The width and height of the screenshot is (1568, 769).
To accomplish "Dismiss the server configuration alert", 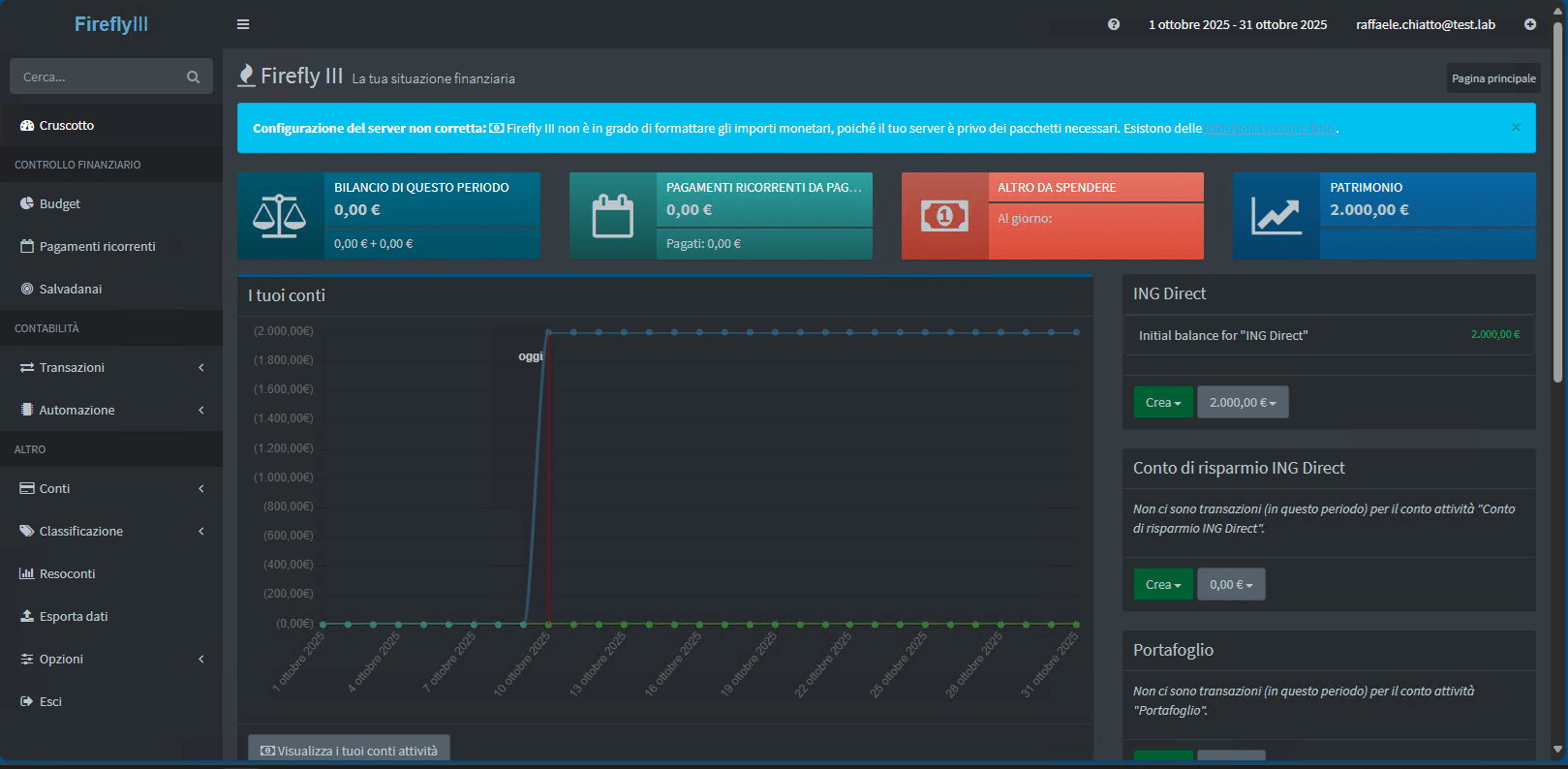I will pos(1516,128).
